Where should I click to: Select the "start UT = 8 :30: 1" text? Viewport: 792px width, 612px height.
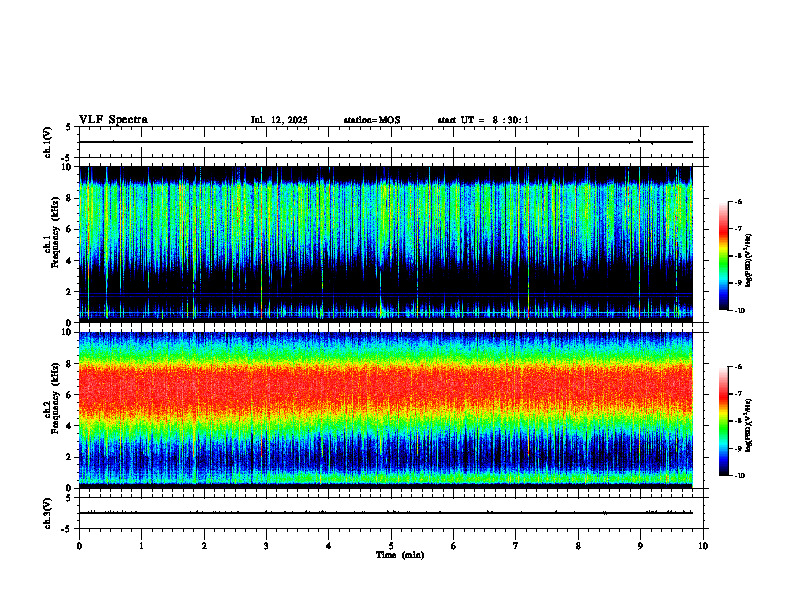tap(483, 120)
